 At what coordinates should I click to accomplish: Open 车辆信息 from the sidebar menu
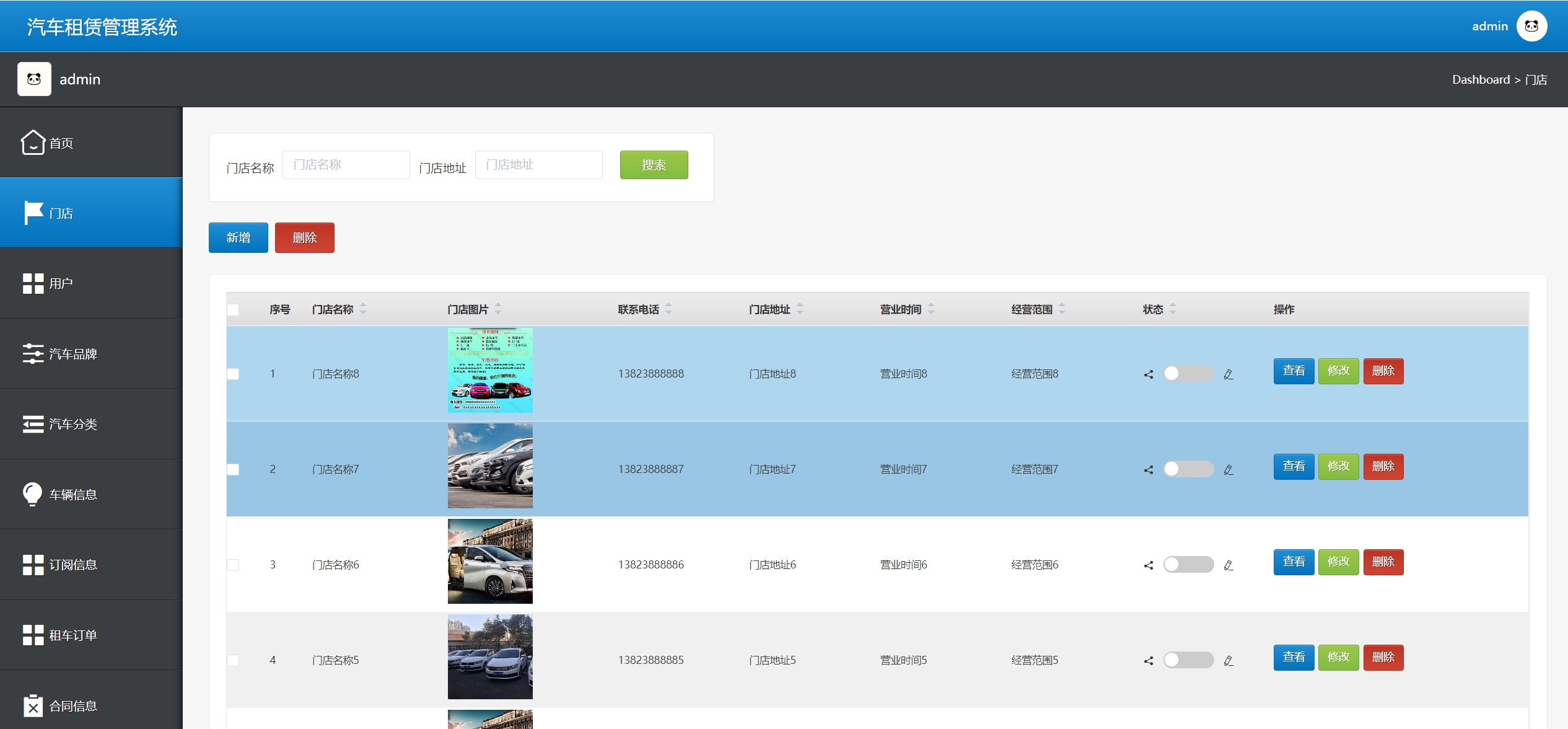click(91, 494)
